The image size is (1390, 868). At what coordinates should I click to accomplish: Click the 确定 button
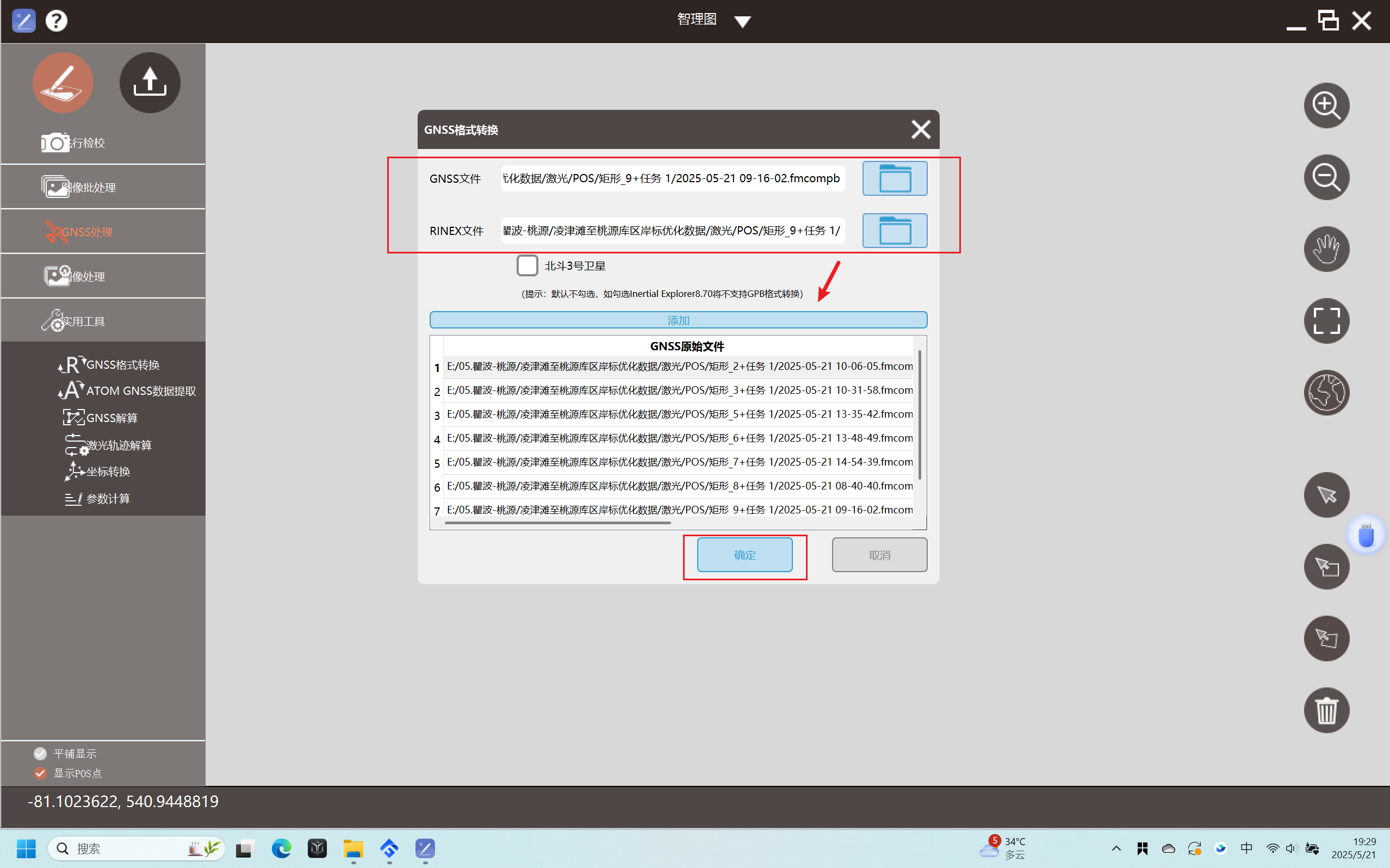click(x=744, y=555)
